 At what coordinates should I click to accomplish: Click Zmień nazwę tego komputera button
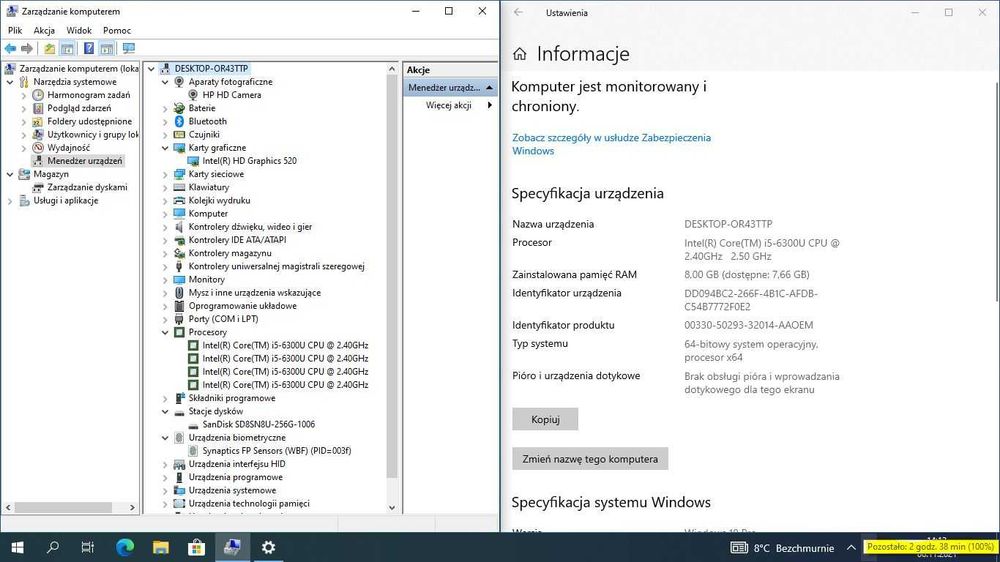[x=590, y=459]
